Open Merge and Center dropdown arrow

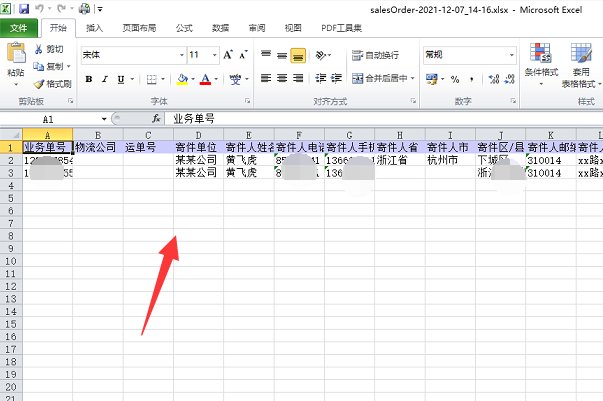point(413,78)
